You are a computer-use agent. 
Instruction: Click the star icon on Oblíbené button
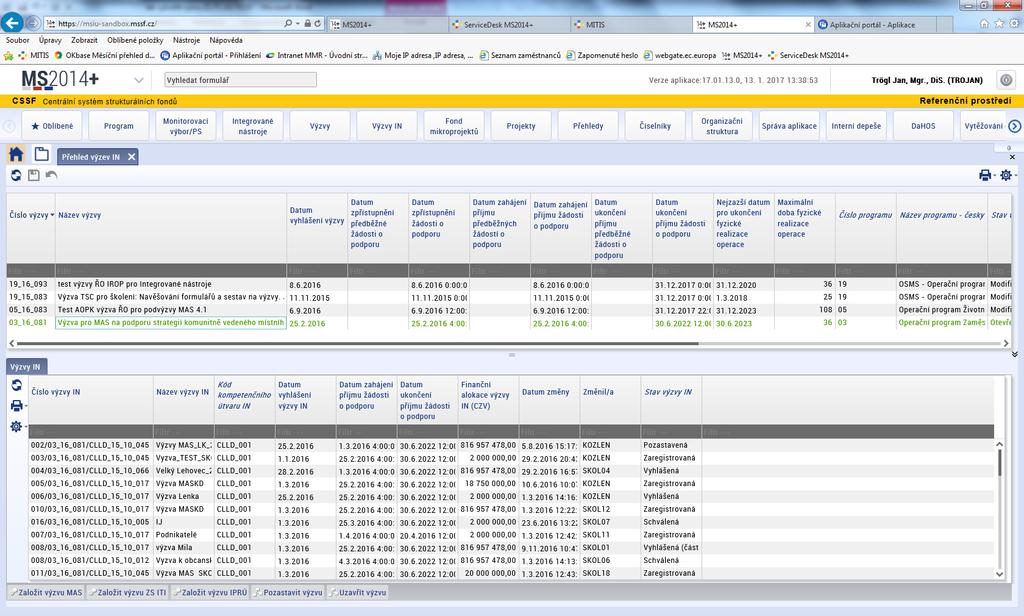pos(35,126)
